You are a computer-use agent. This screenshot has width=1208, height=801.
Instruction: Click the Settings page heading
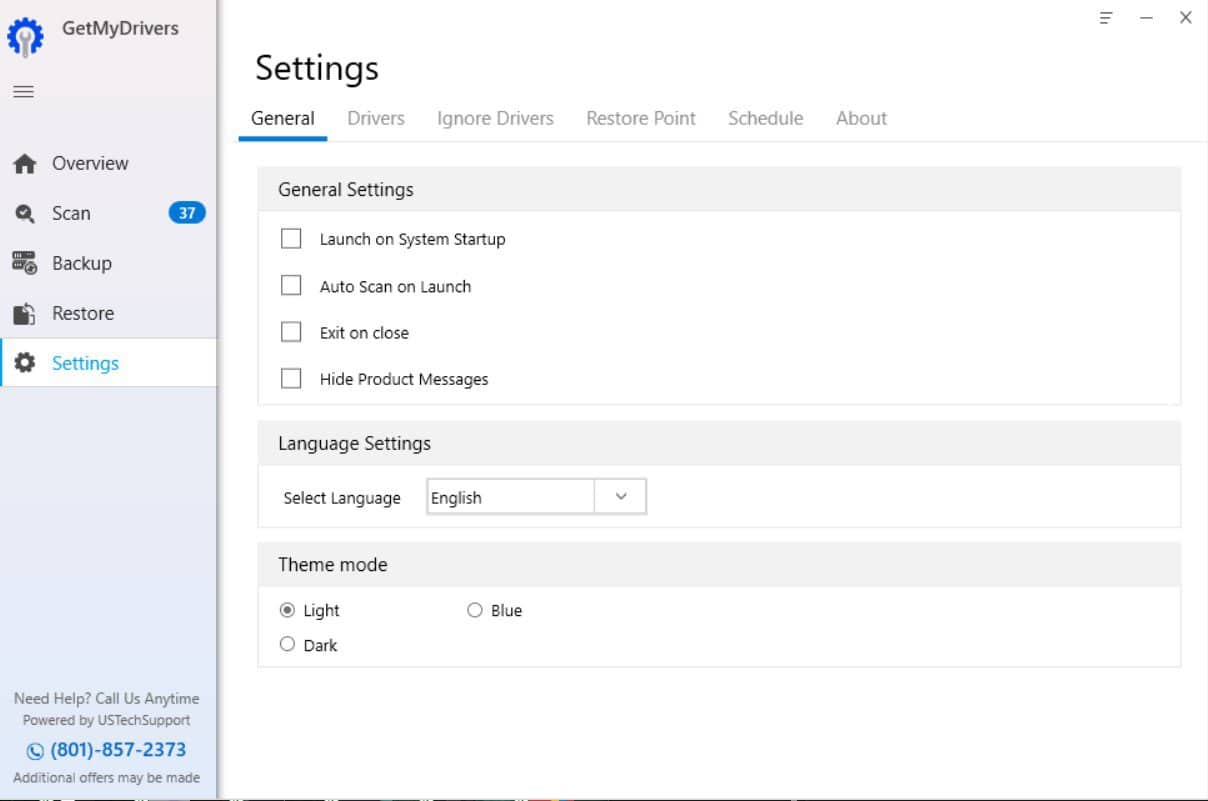tap(317, 68)
